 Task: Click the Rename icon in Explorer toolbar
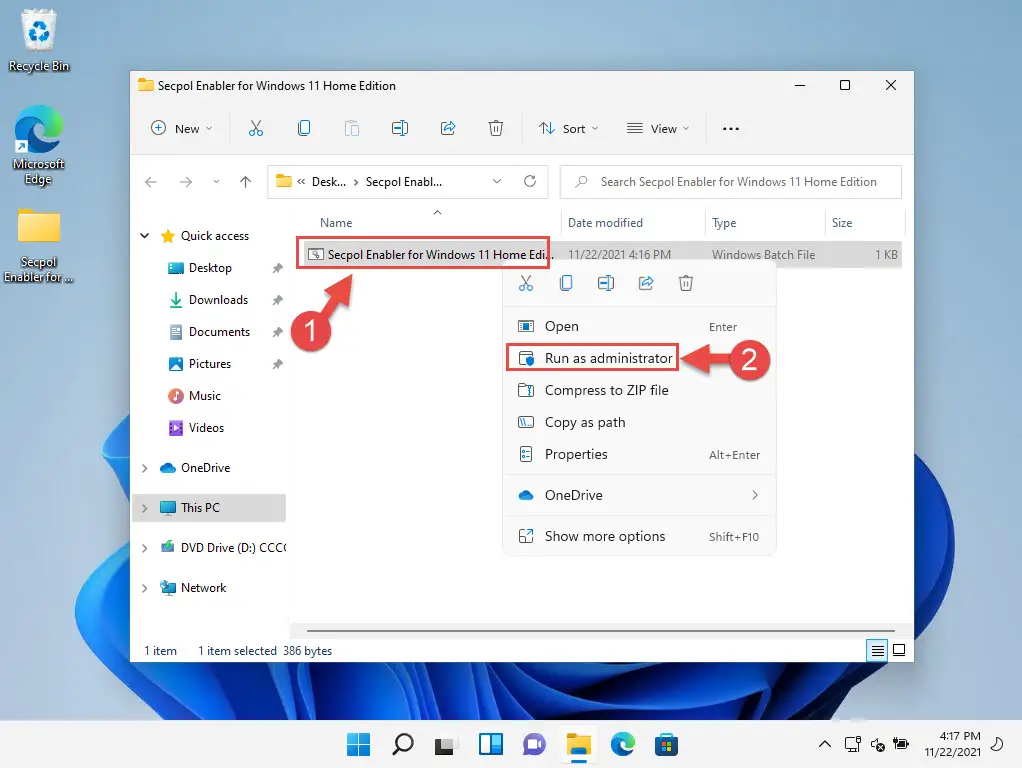(x=400, y=128)
